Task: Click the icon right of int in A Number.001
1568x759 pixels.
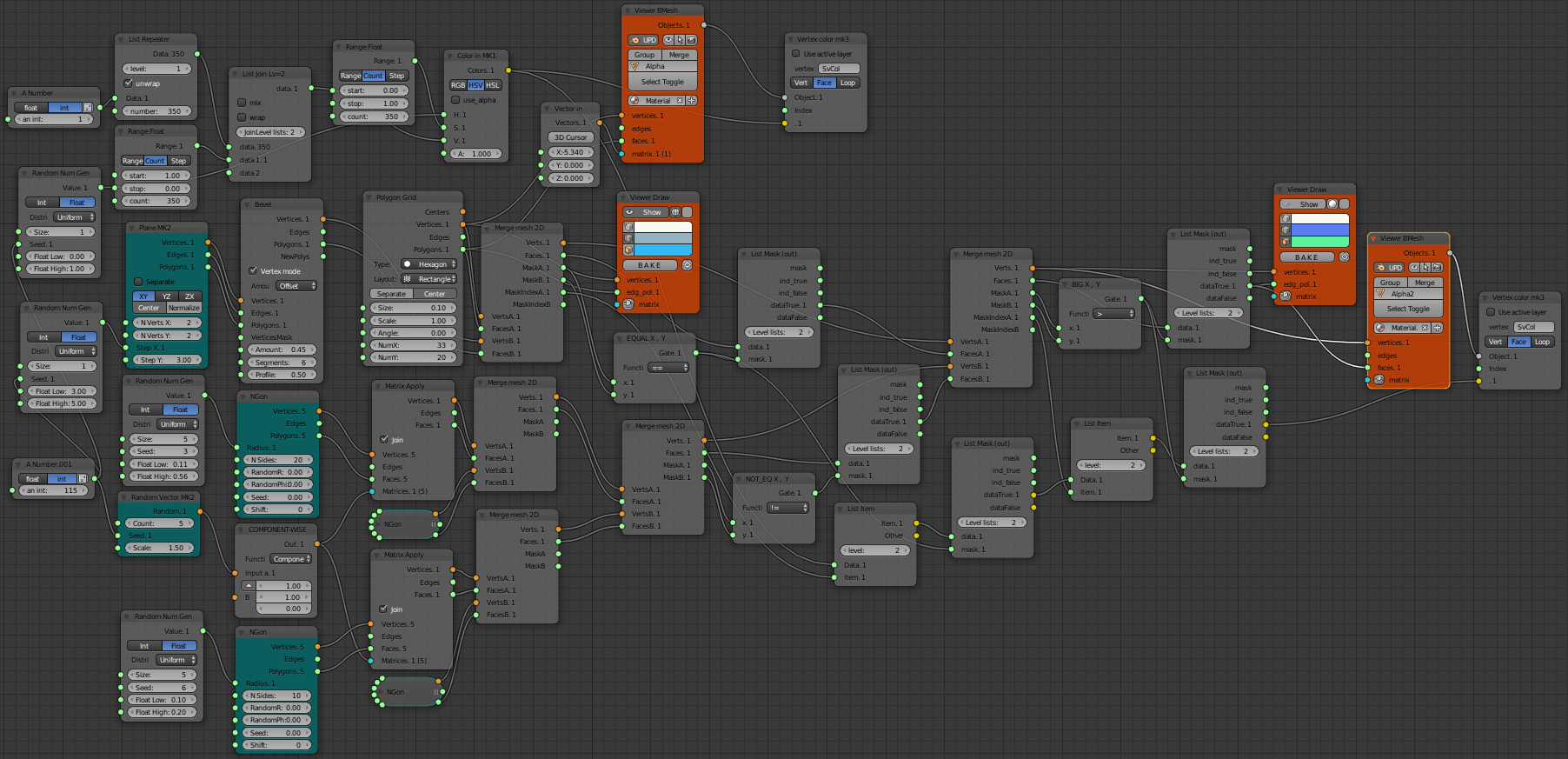Action: coord(83,479)
